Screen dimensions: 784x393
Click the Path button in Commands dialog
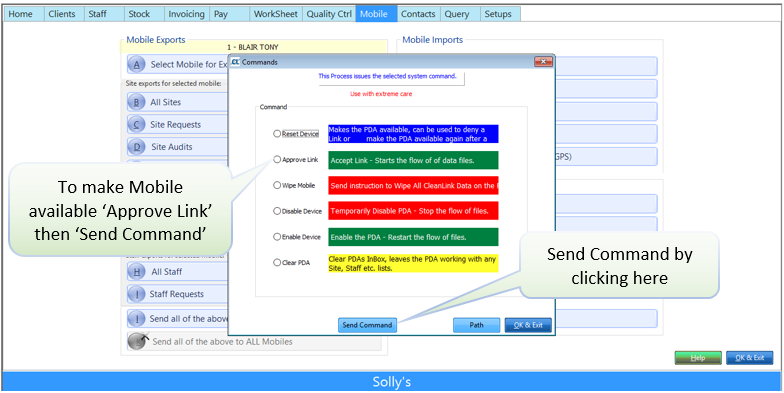pyautogui.click(x=476, y=325)
